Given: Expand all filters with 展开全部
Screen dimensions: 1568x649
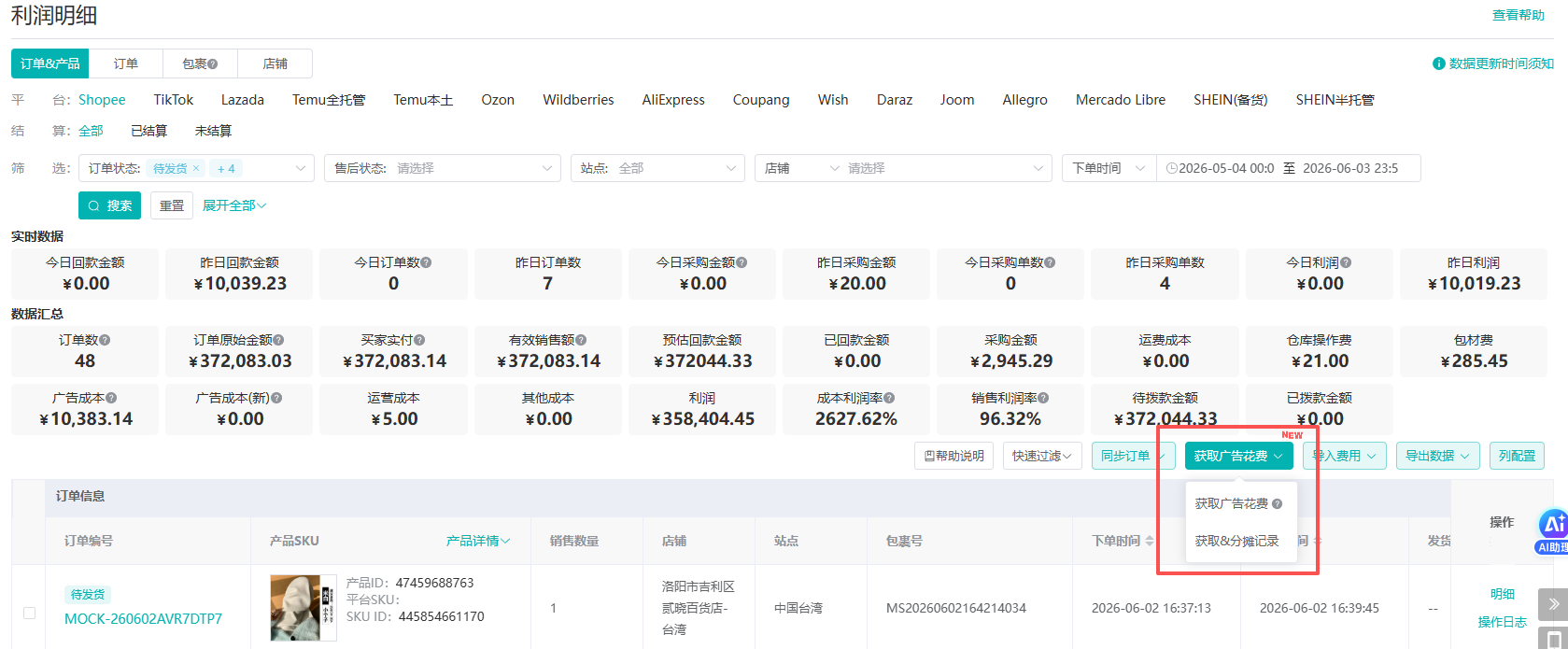Looking at the screenshot, I should pyautogui.click(x=234, y=205).
